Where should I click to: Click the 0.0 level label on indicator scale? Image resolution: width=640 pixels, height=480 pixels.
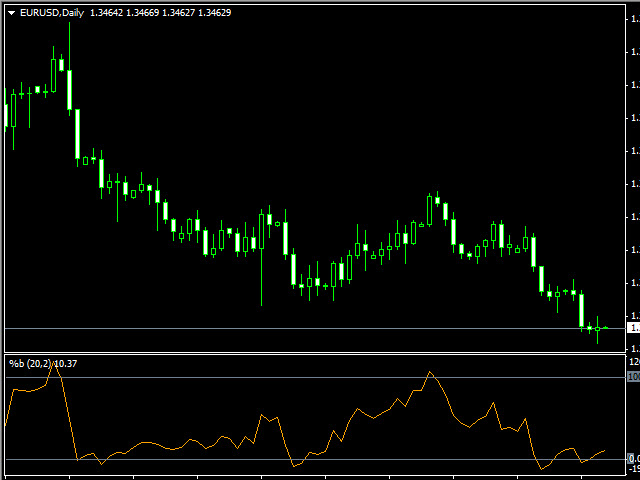pos(632,458)
